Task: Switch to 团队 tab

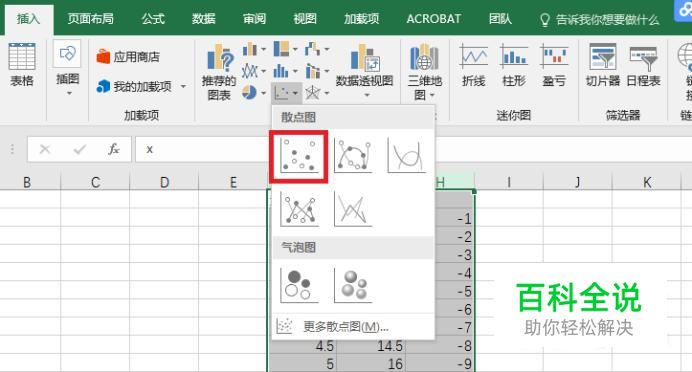Action: pyautogui.click(x=500, y=19)
